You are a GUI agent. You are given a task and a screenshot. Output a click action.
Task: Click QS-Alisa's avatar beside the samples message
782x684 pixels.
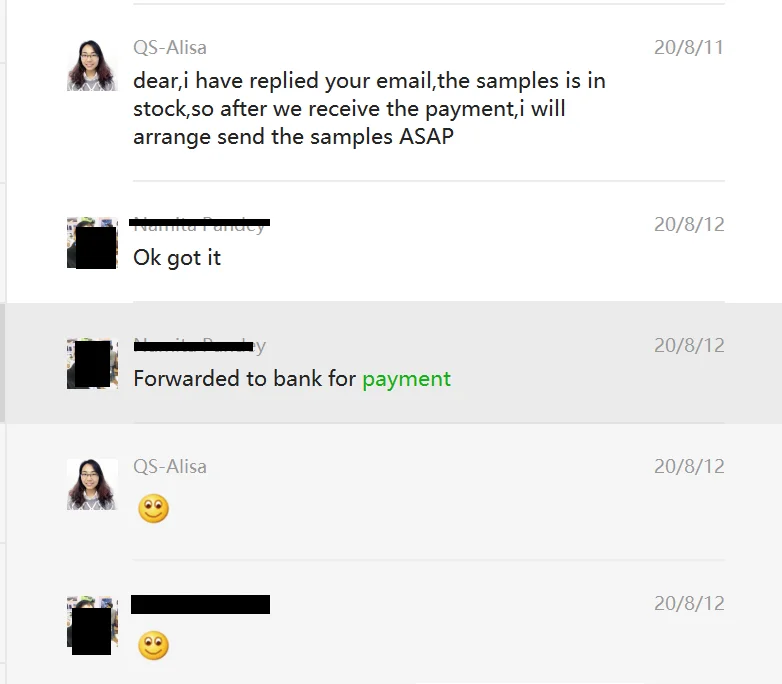pyautogui.click(x=92, y=65)
